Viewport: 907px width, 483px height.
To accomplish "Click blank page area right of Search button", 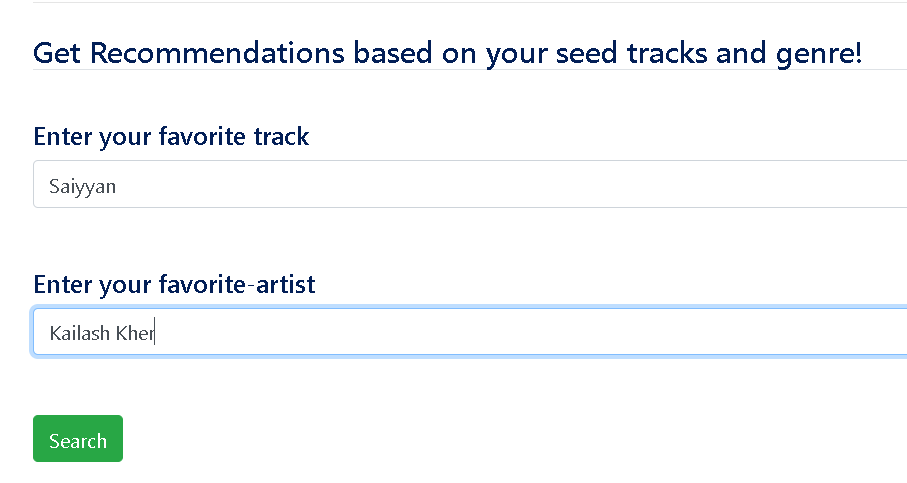I will [463, 438].
